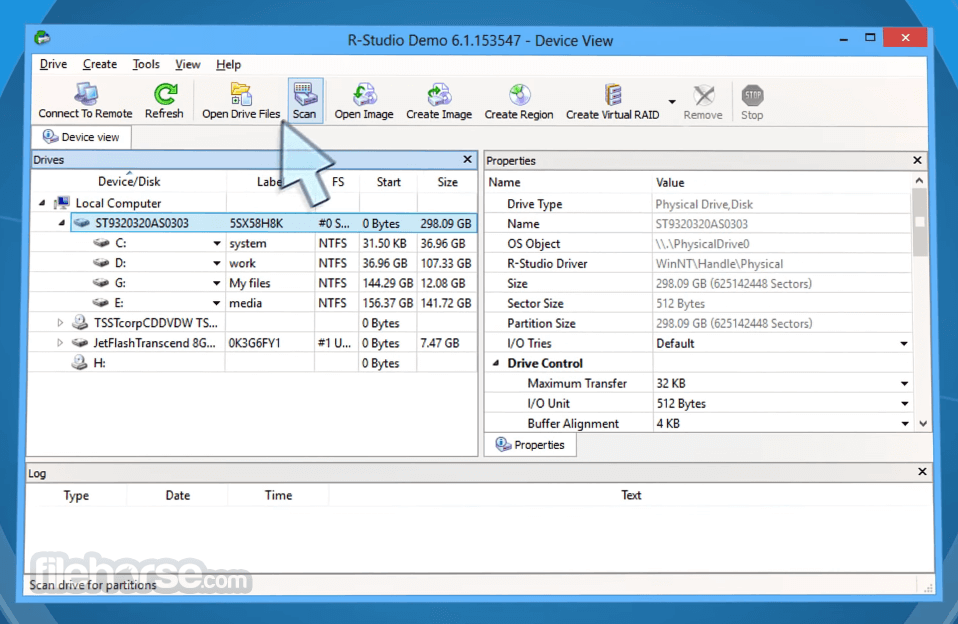Screen dimensions: 958x624
Task: Open the Buffer Alignment value dropdown
Action: pos(904,424)
